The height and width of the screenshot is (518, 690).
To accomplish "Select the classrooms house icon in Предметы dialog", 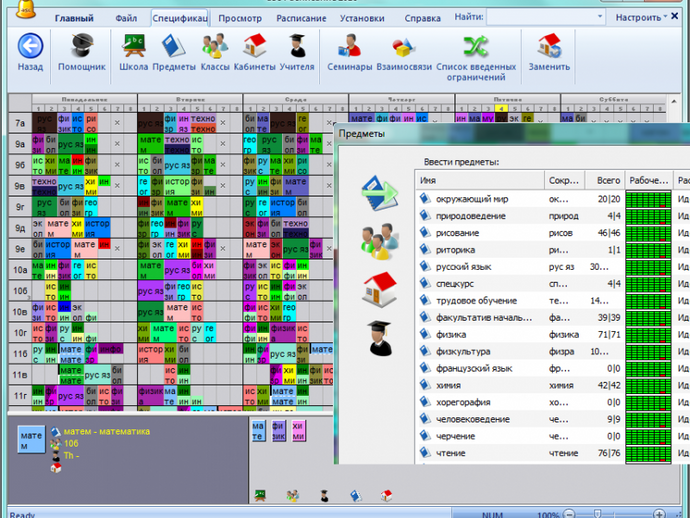I will click(x=379, y=289).
